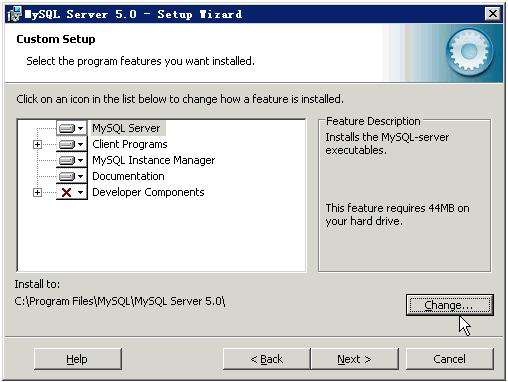
Task: Click the red X icon for Developer Components
Action: pos(67,192)
